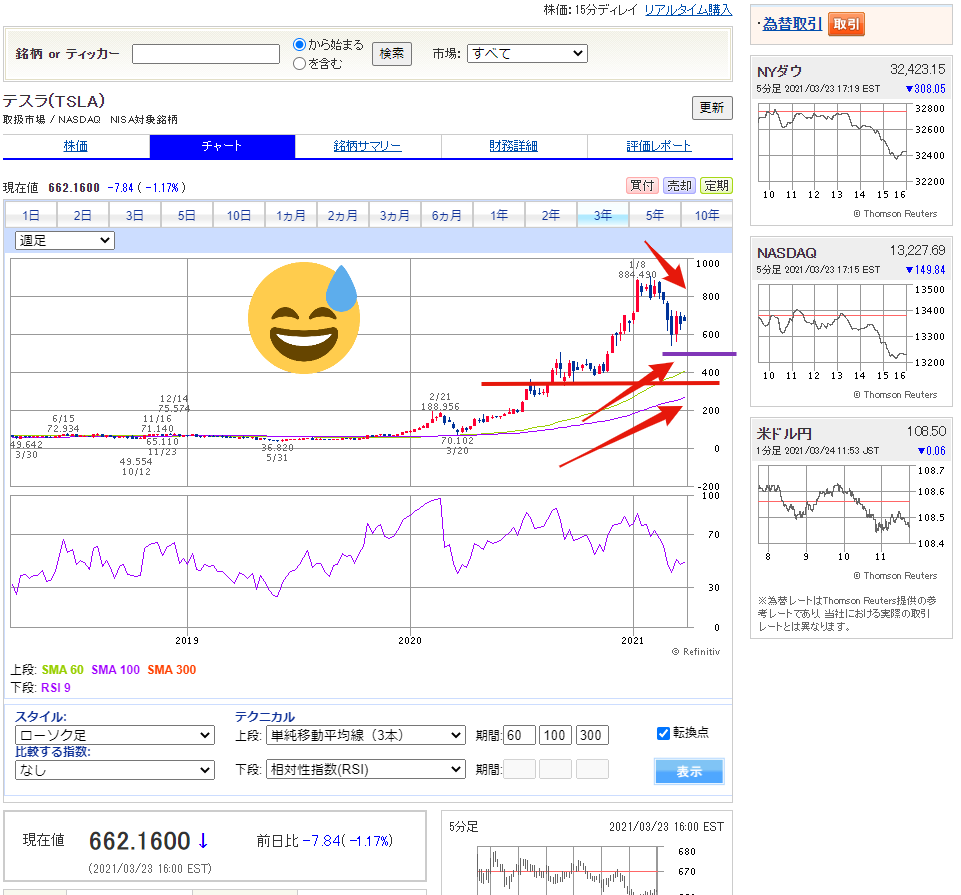Image resolution: width=961 pixels, height=895 pixels.
Task: Click the NASDAQ change value 149.84
Action: [x=925, y=270]
